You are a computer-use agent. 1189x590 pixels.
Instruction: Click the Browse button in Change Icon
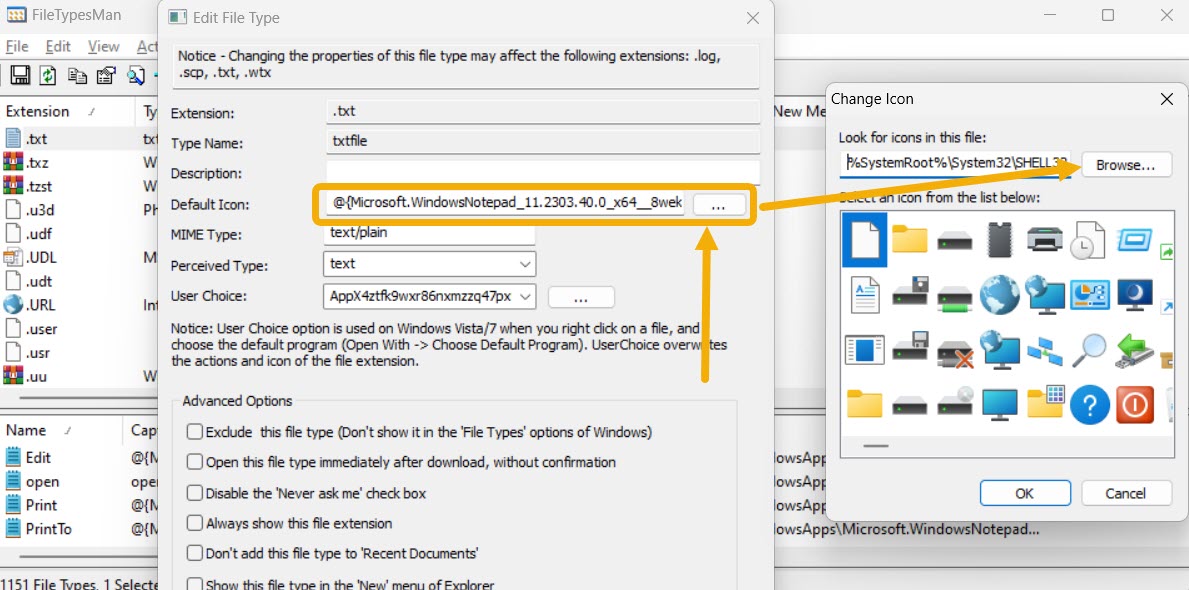1126,166
